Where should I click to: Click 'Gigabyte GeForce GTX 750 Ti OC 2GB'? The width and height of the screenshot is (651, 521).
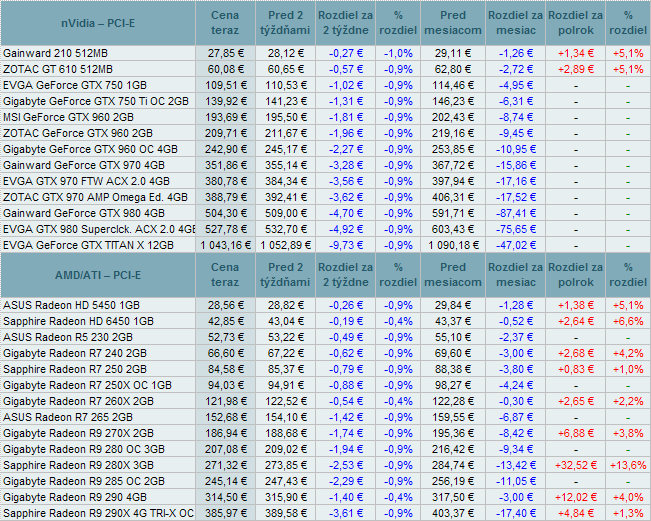(x=96, y=101)
